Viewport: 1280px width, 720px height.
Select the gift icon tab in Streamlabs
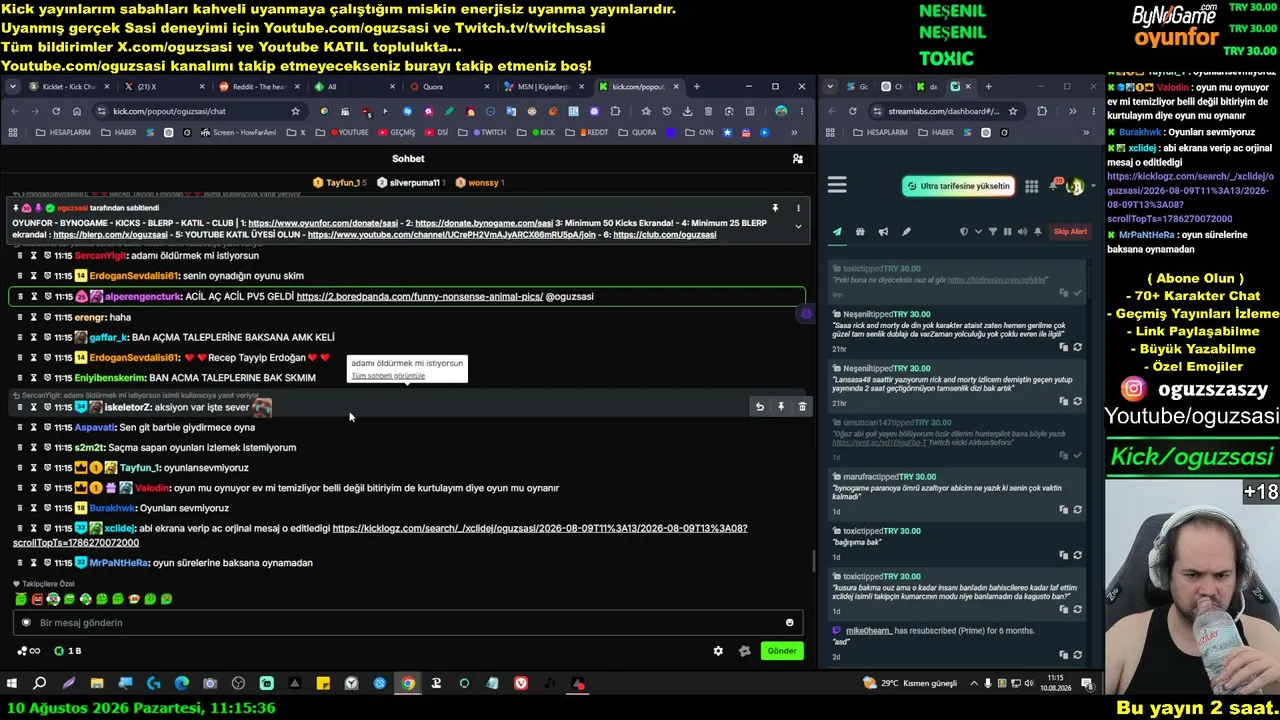coord(860,232)
